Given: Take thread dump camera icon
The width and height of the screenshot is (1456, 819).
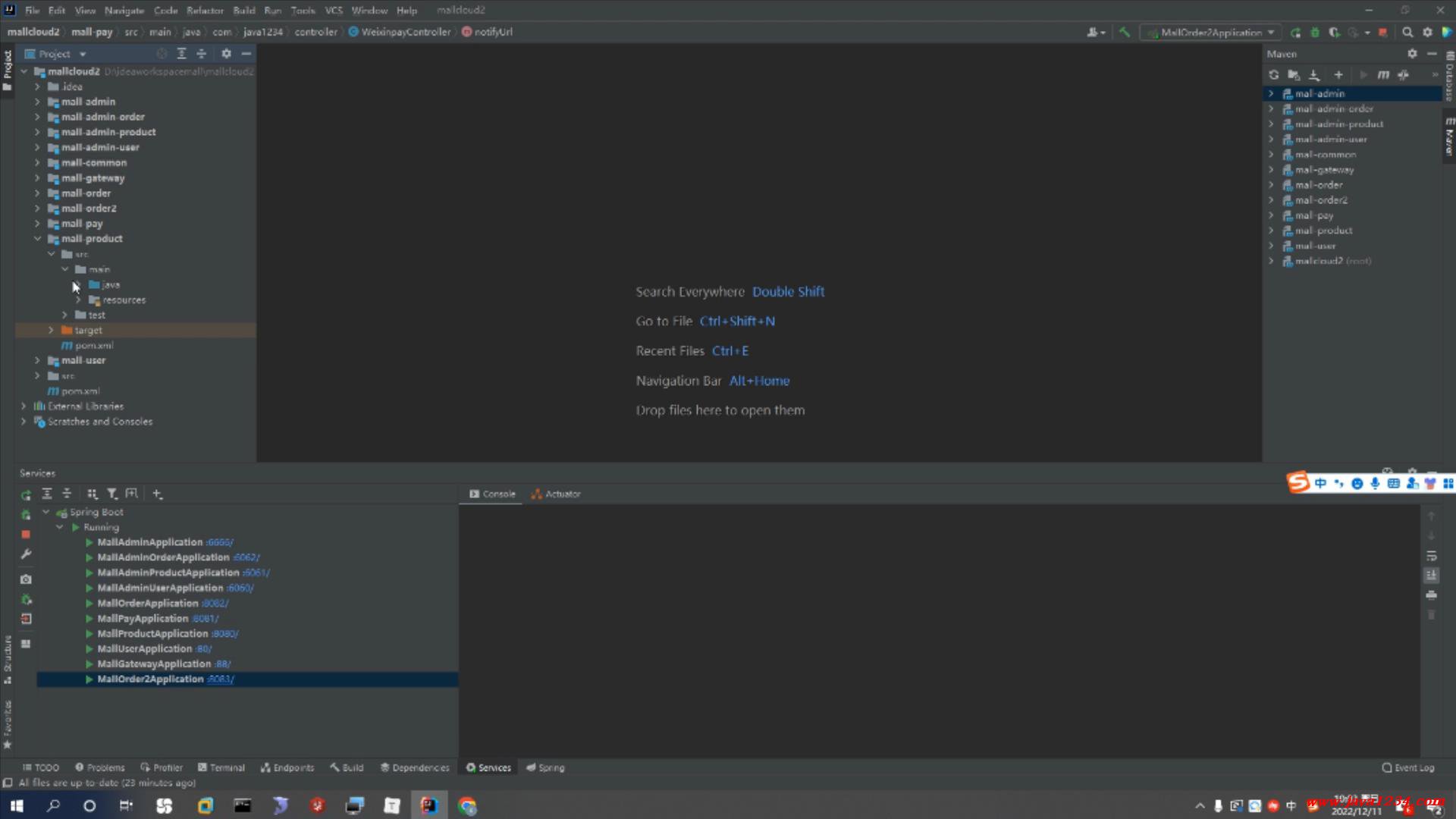Looking at the screenshot, I should pyautogui.click(x=26, y=579).
